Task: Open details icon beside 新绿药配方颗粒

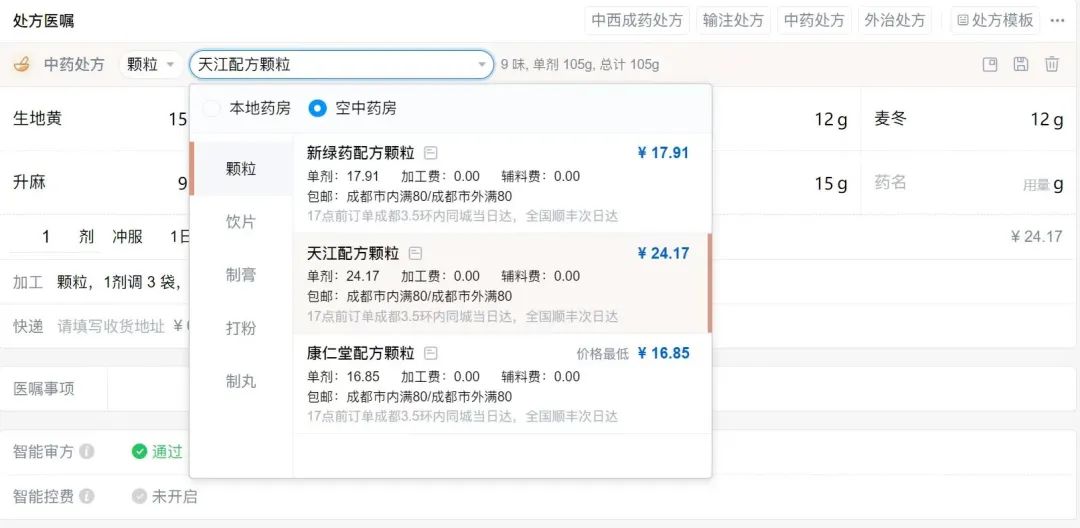Action: [x=430, y=153]
